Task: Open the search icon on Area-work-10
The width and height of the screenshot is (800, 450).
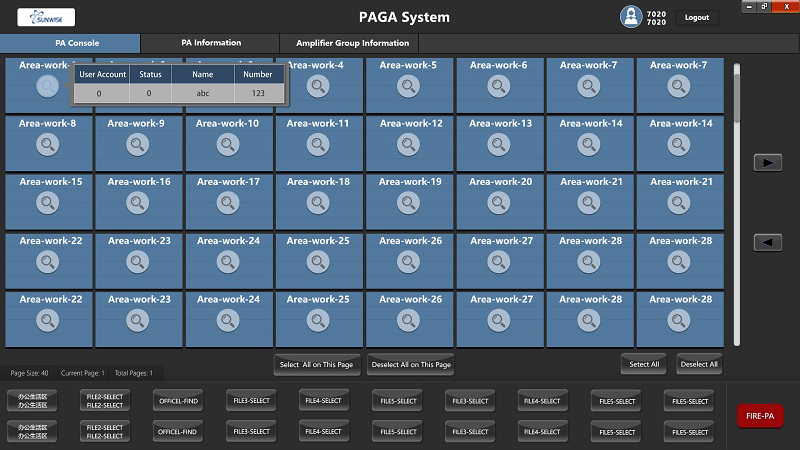Action: click(x=227, y=145)
